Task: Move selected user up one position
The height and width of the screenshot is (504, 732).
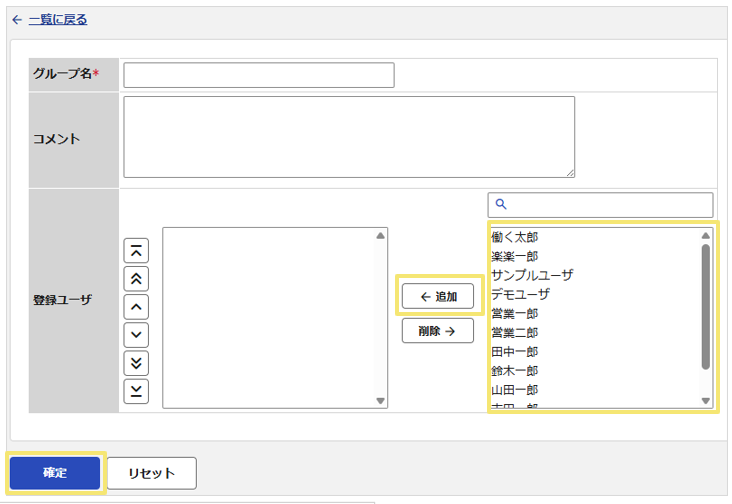Action: coord(136,307)
